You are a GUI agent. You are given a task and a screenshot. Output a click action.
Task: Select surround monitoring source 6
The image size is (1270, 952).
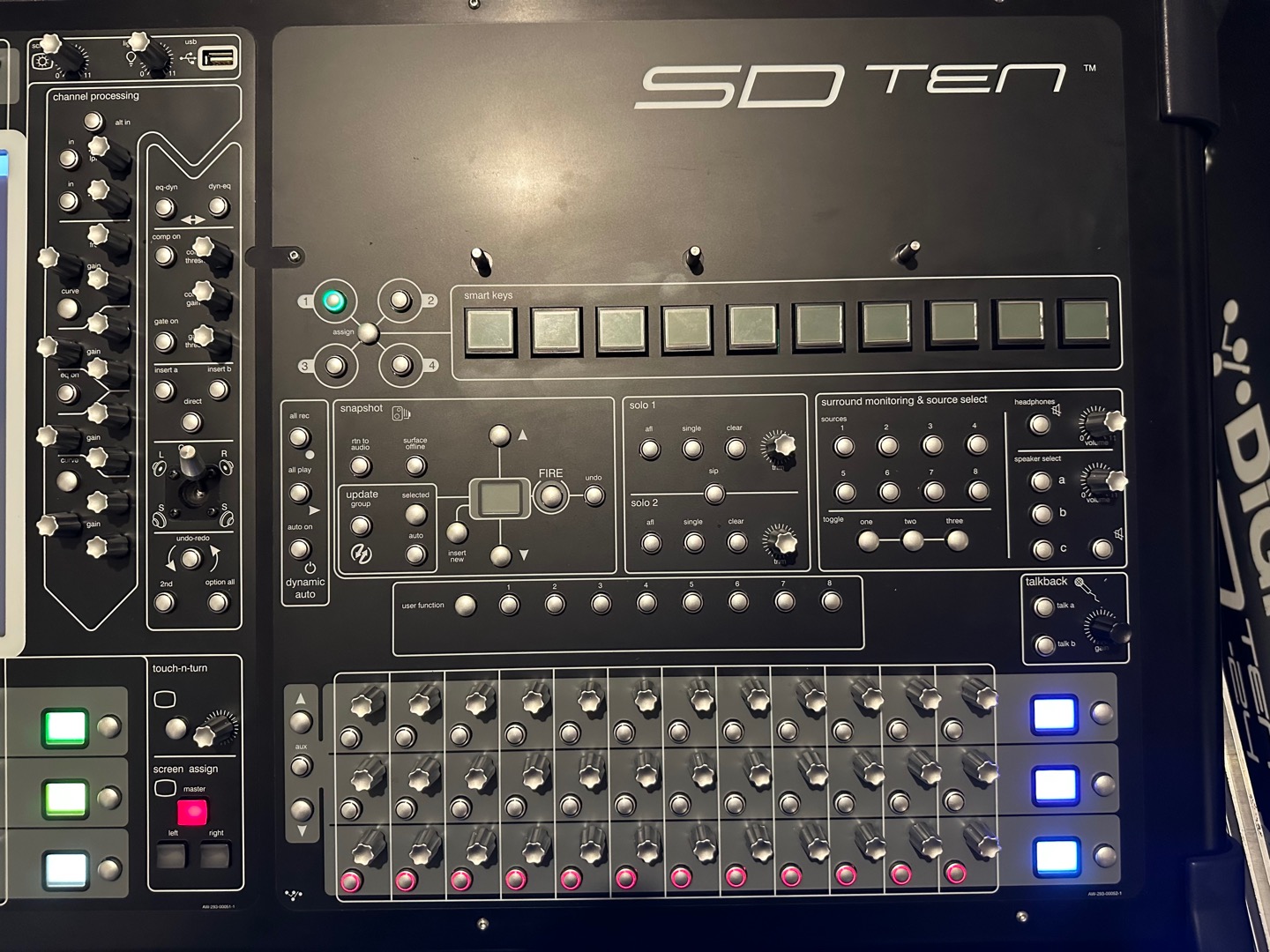pyautogui.click(x=889, y=491)
